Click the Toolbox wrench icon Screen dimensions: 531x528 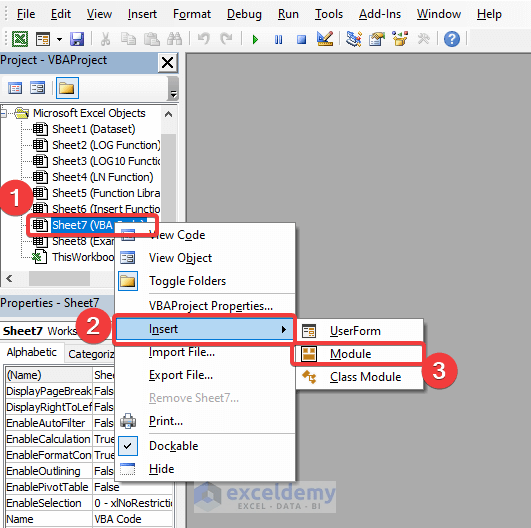point(423,39)
